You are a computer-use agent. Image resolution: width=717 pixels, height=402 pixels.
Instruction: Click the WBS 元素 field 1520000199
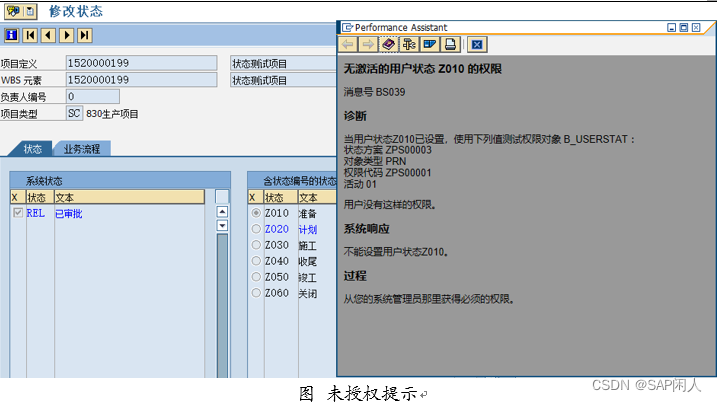[x=141, y=80]
